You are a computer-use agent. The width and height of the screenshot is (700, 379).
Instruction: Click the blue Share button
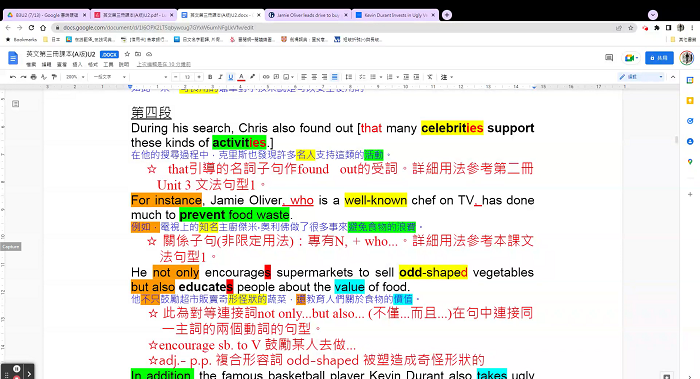pyautogui.click(x=659, y=58)
